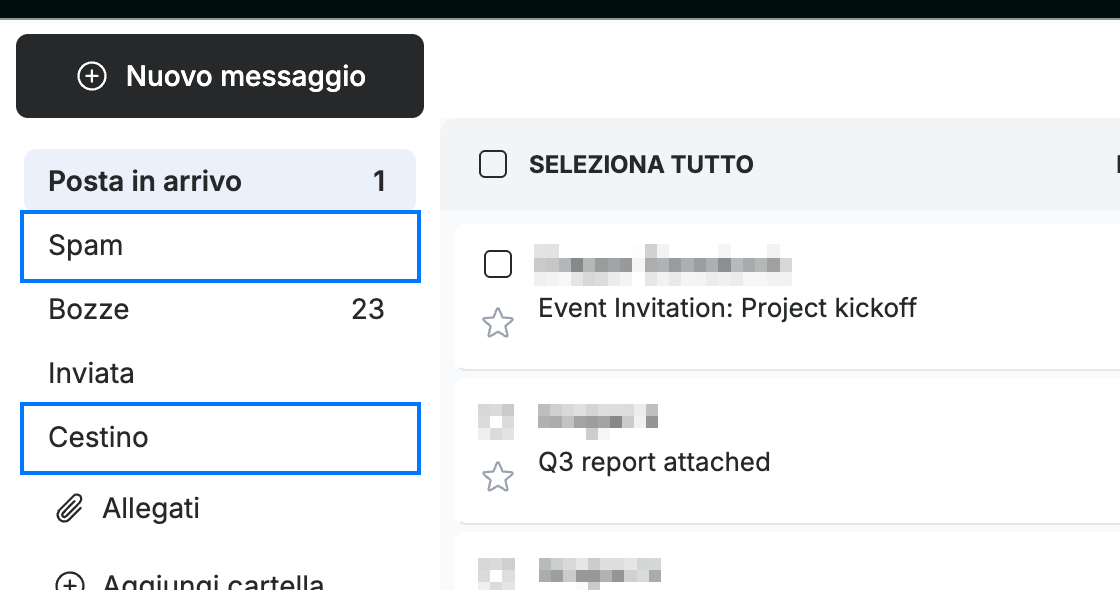This screenshot has width=1120, height=590.
Task: Click the Allegati paperclip icon
Action: [69, 509]
